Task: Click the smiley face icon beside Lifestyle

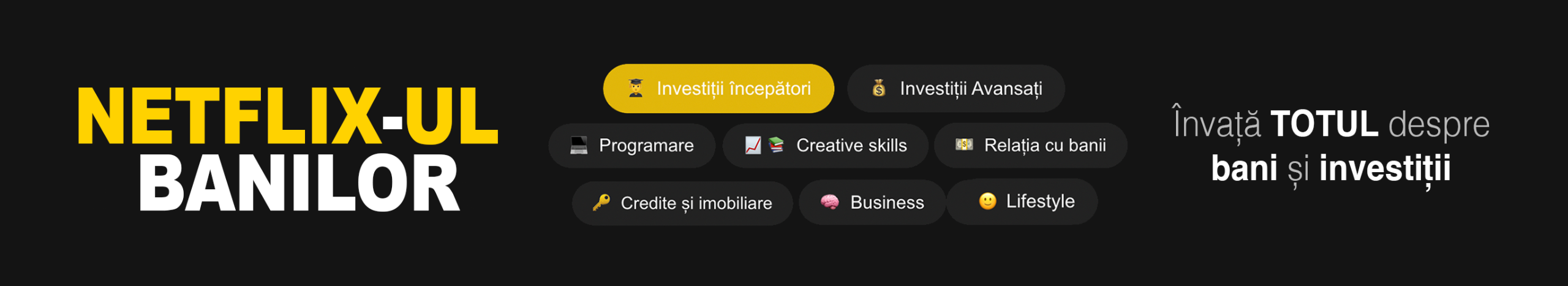Action: [987, 201]
